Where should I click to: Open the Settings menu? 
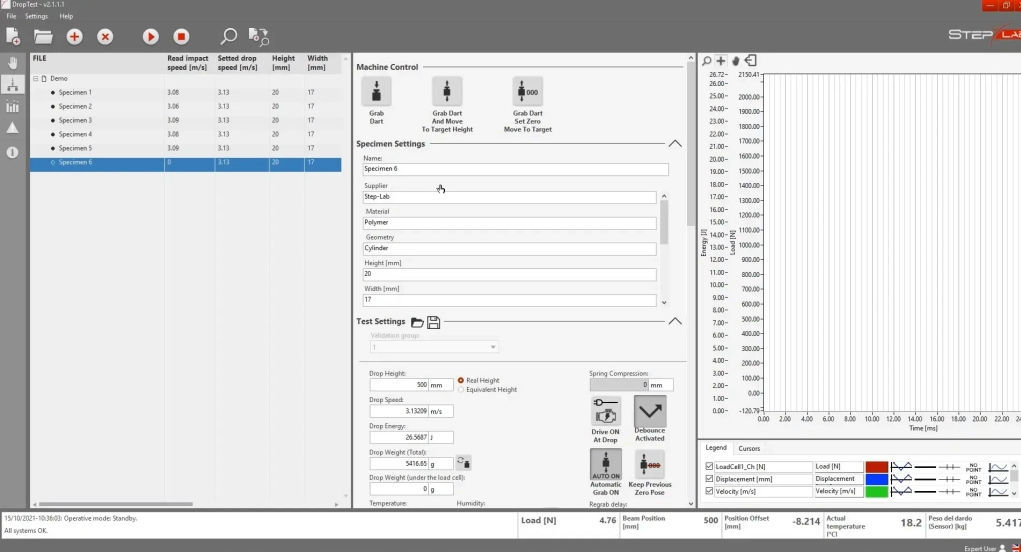36,16
